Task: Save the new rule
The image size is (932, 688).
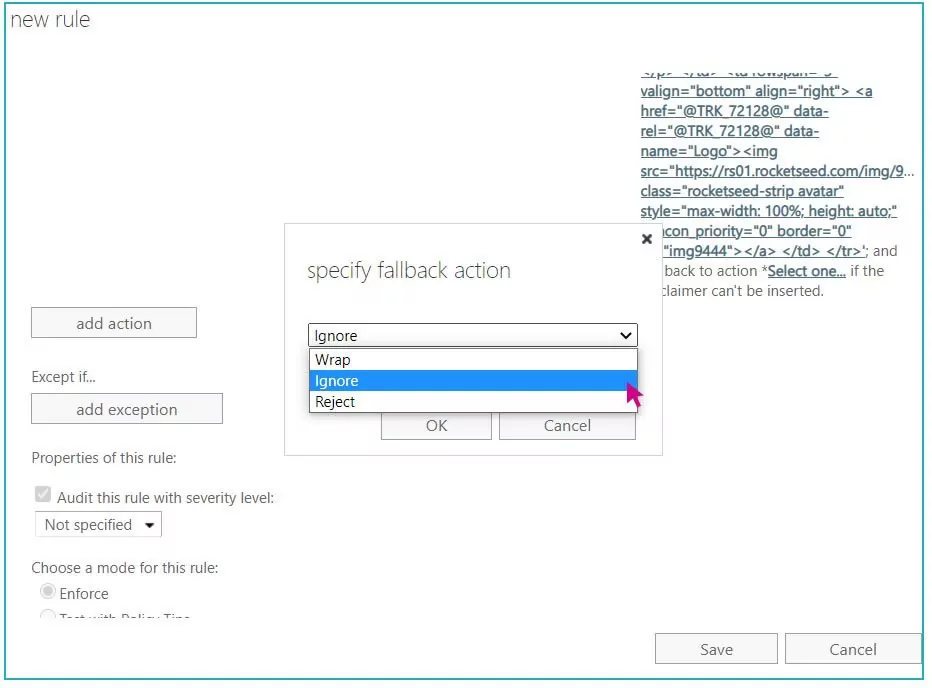Action: tap(716, 649)
